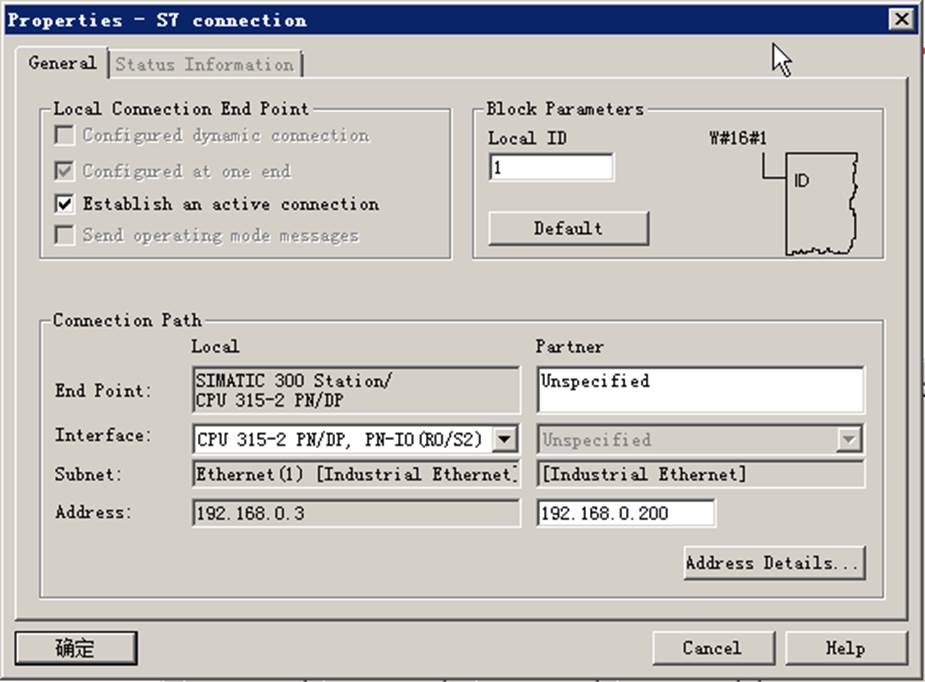Switch to Status Information tab
This screenshot has width=925, height=682.
pyautogui.click(x=205, y=64)
